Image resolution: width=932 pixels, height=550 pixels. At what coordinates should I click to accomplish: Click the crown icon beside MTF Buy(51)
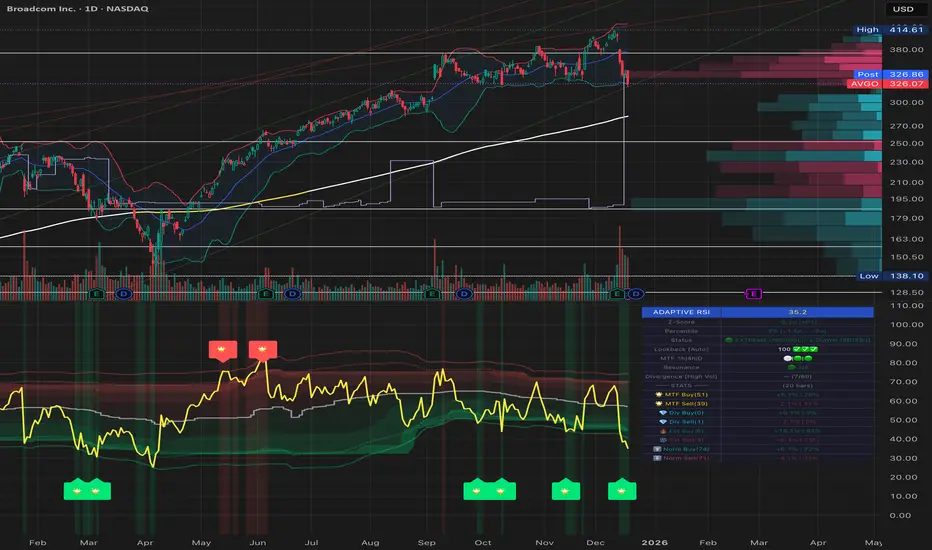click(659, 394)
